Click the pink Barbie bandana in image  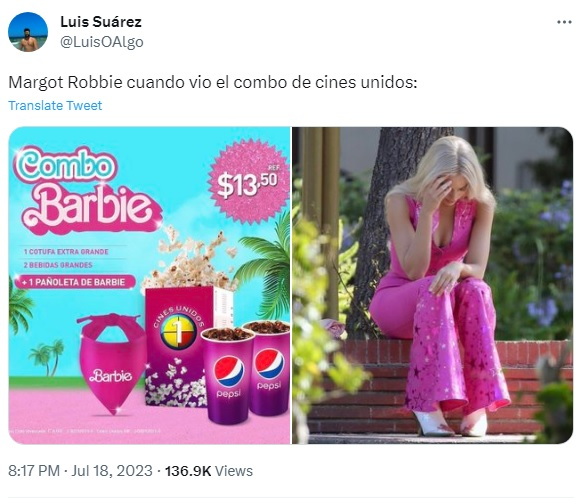pos(111,364)
